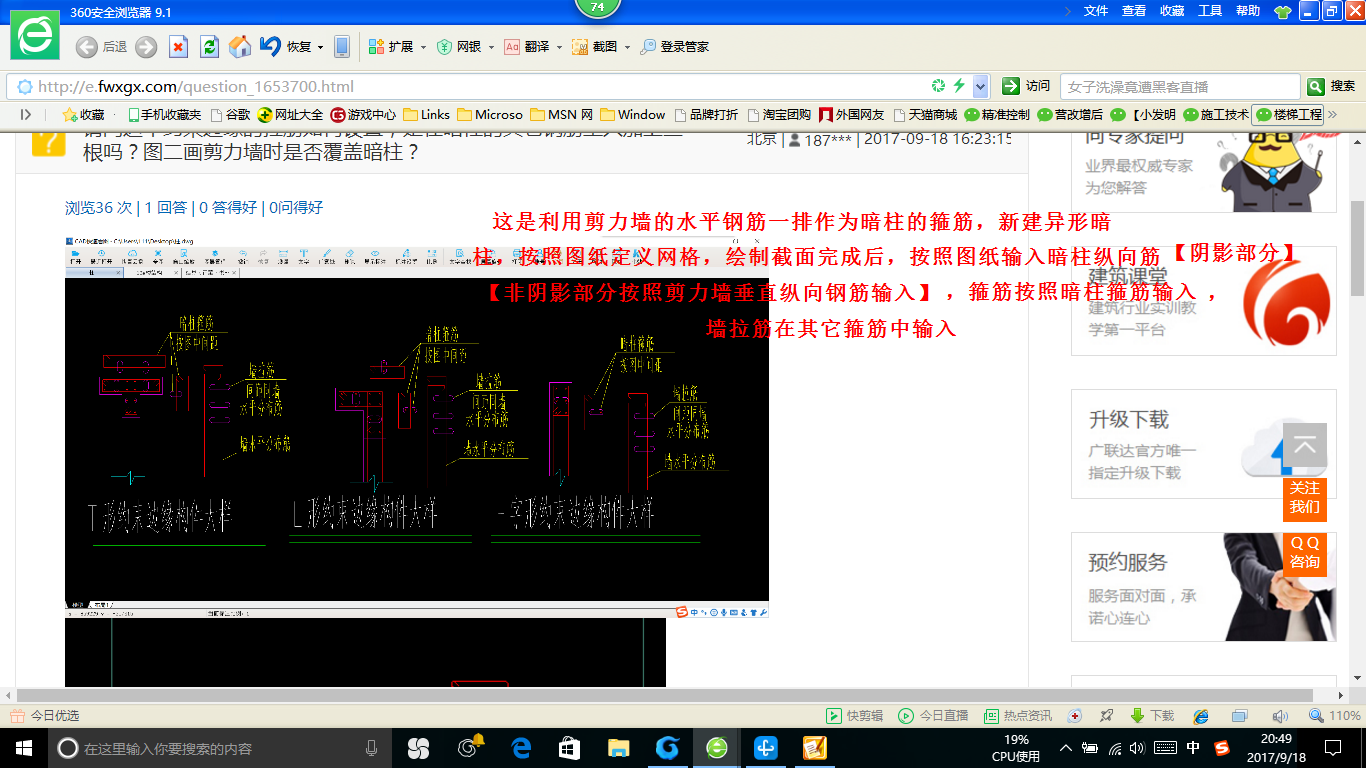Image resolution: width=1366 pixels, height=768 pixels.
Task: Open the 游戏中心 bookmark
Action: point(364,114)
